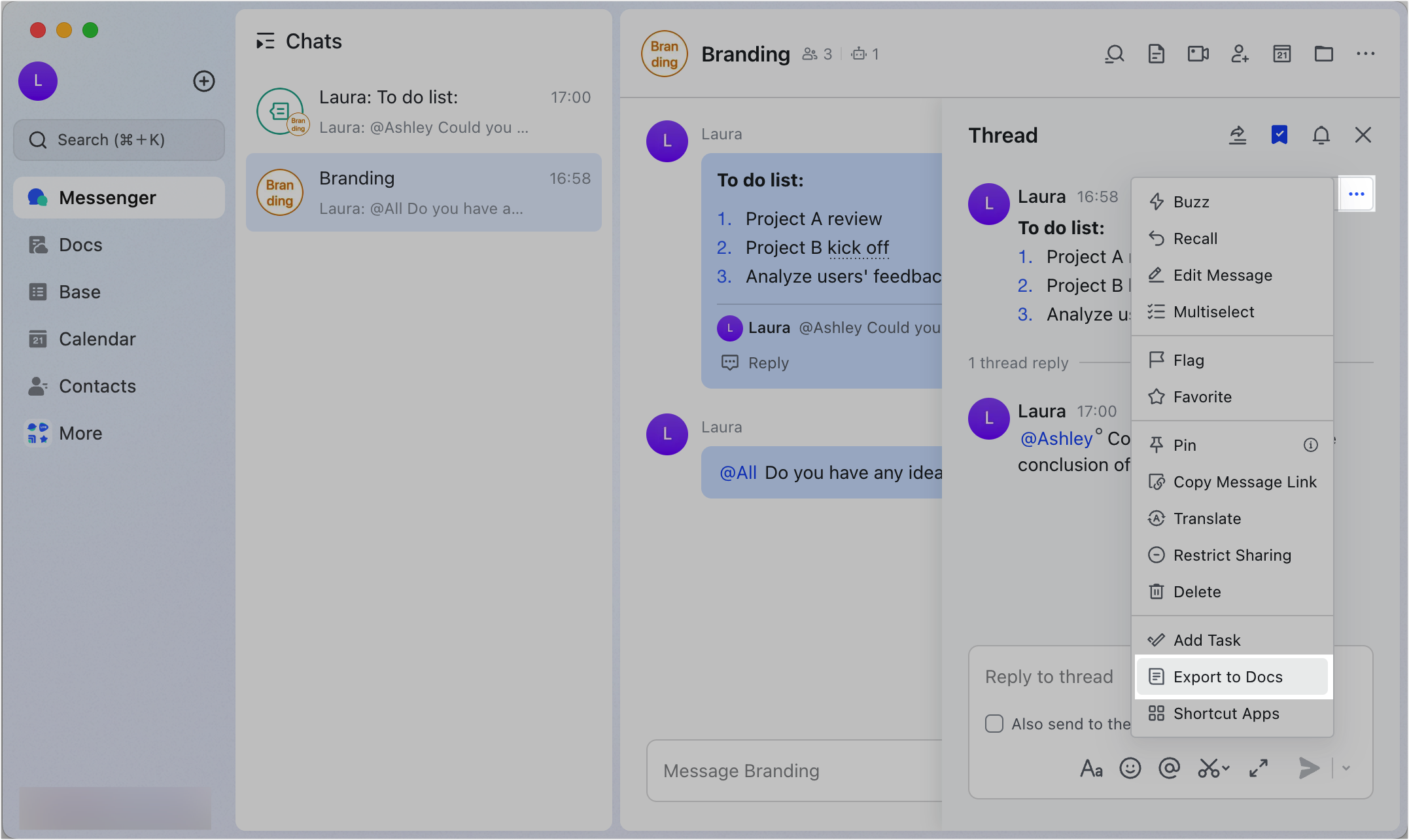Screen dimensions: 1409x840
Task: Open the chat header overflow menu
Action: coord(1366,54)
